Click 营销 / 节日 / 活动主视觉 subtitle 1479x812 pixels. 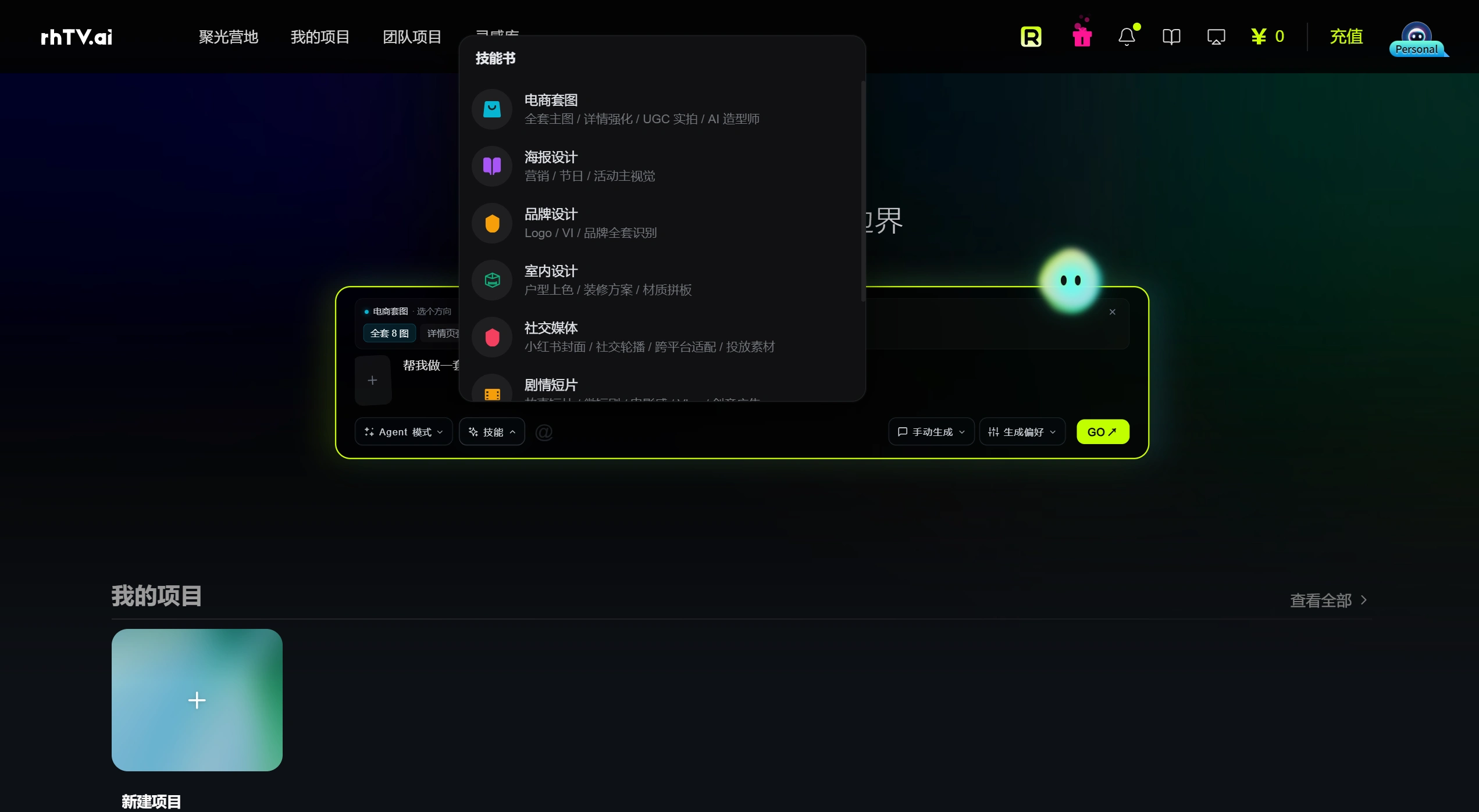click(590, 176)
